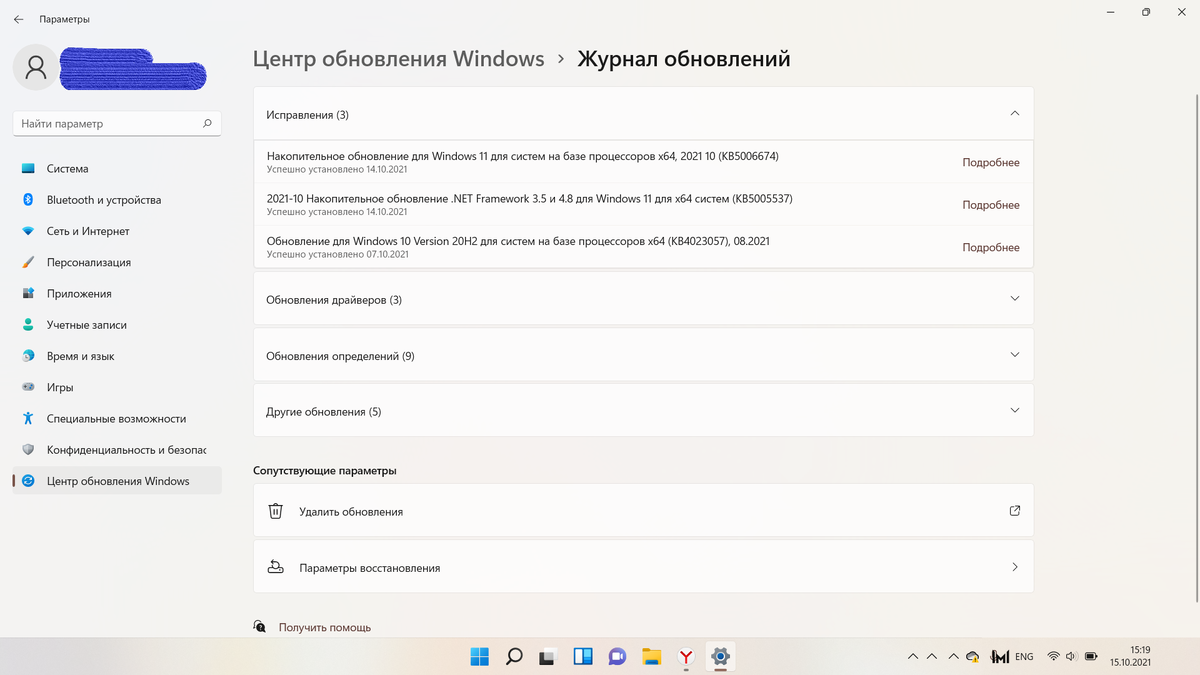Open Параметры восстановления
Image resolution: width=1200 pixels, height=675 pixels.
click(643, 567)
